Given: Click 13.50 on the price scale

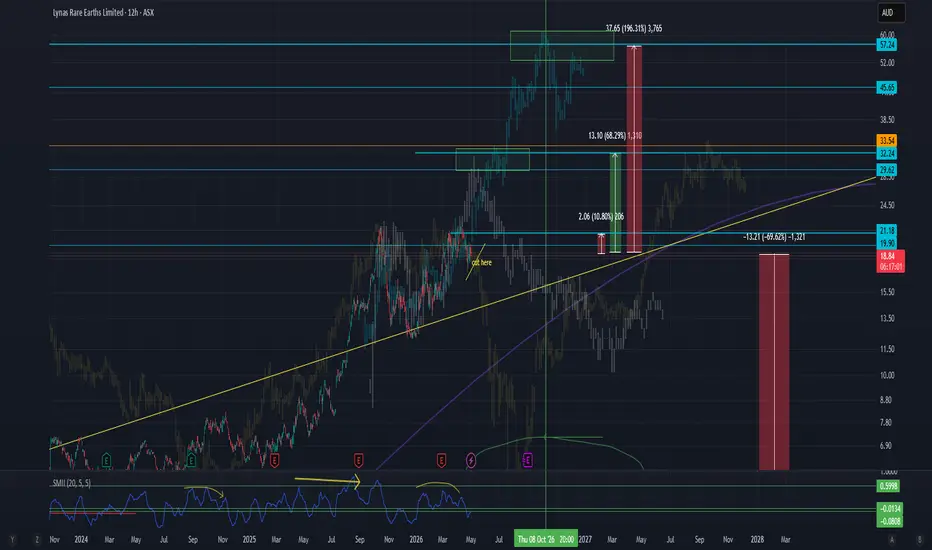Looking at the screenshot, I should 887,318.
